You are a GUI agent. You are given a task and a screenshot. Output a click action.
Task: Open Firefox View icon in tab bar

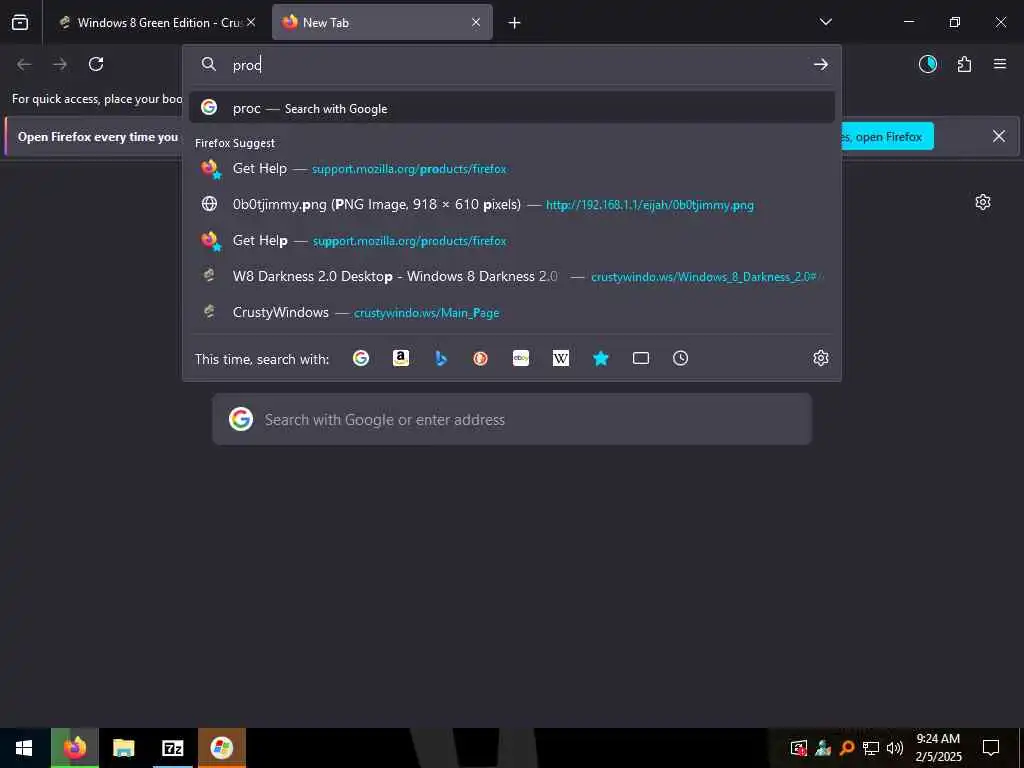point(20,22)
